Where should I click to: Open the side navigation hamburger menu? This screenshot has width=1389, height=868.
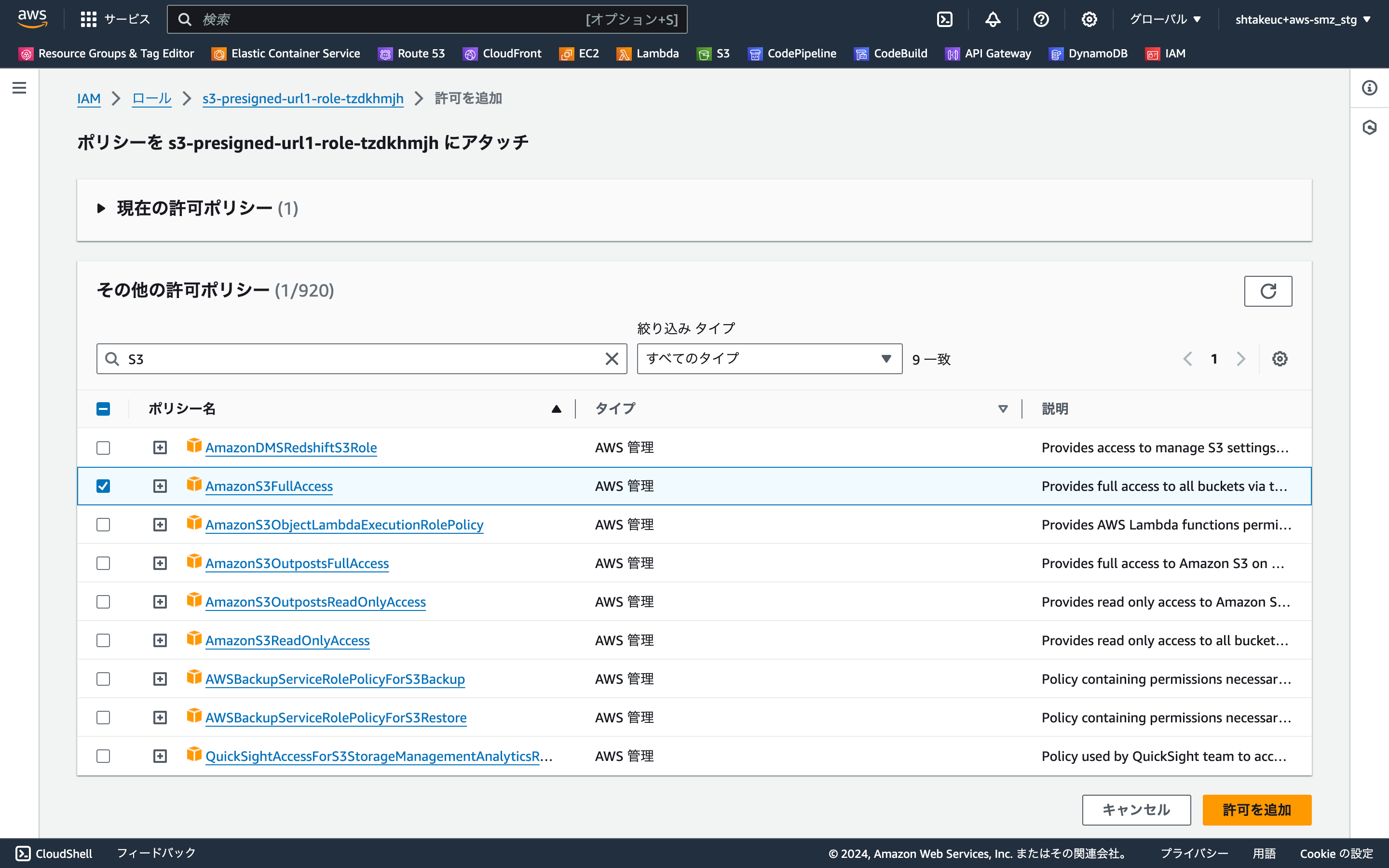[x=19, y=88]
